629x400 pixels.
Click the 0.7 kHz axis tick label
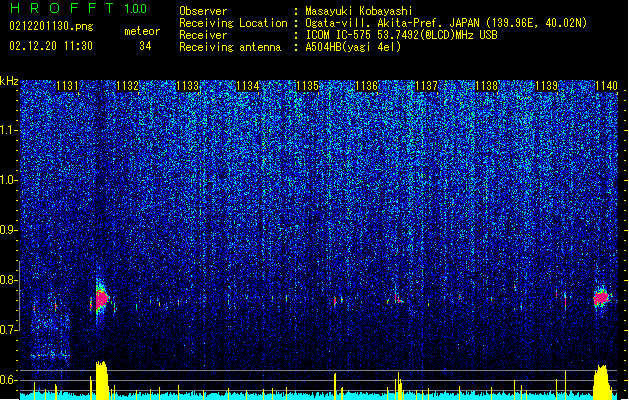click(9, 330)
